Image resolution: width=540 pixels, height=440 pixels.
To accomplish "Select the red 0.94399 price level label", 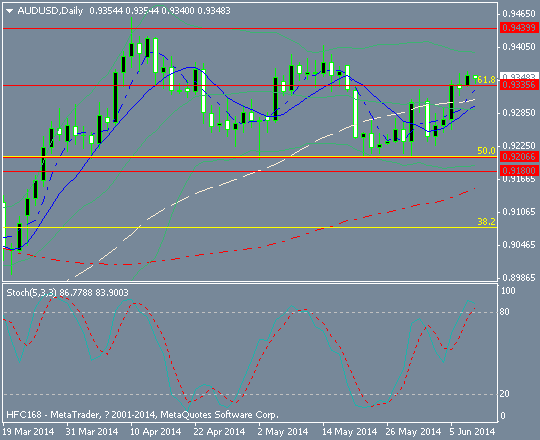I will pos(519,28).
